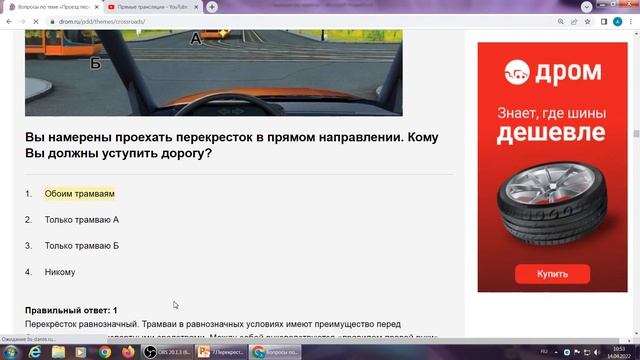
Task: Click the 'Купить' button in the ad
Action: point(552,274)
